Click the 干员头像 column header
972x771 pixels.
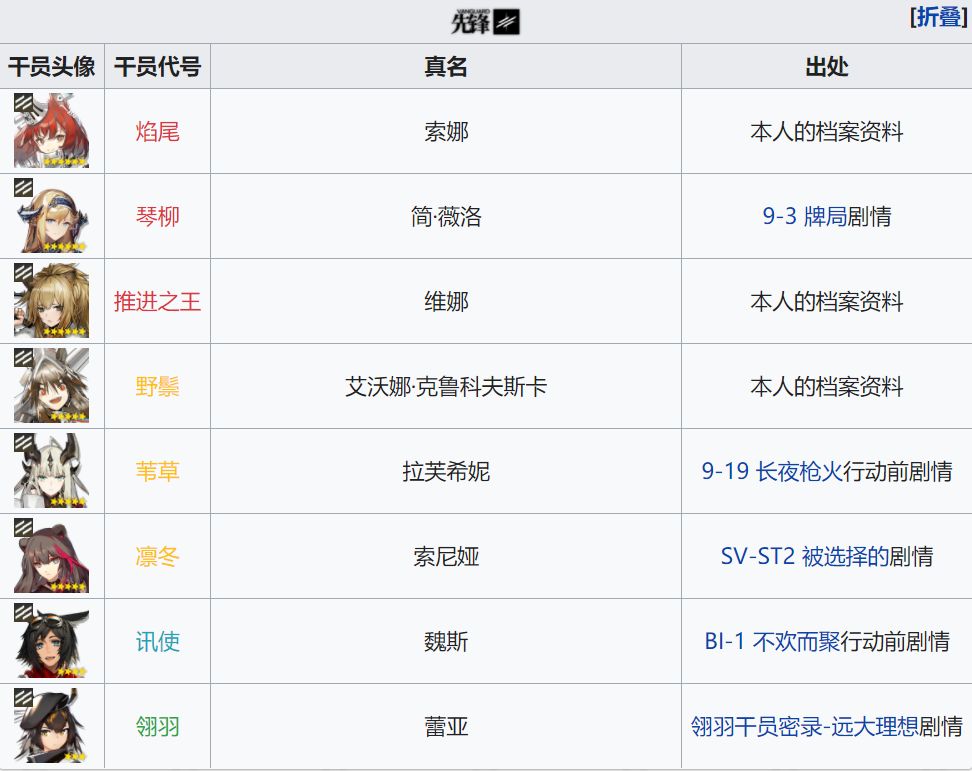coord(52,66)
